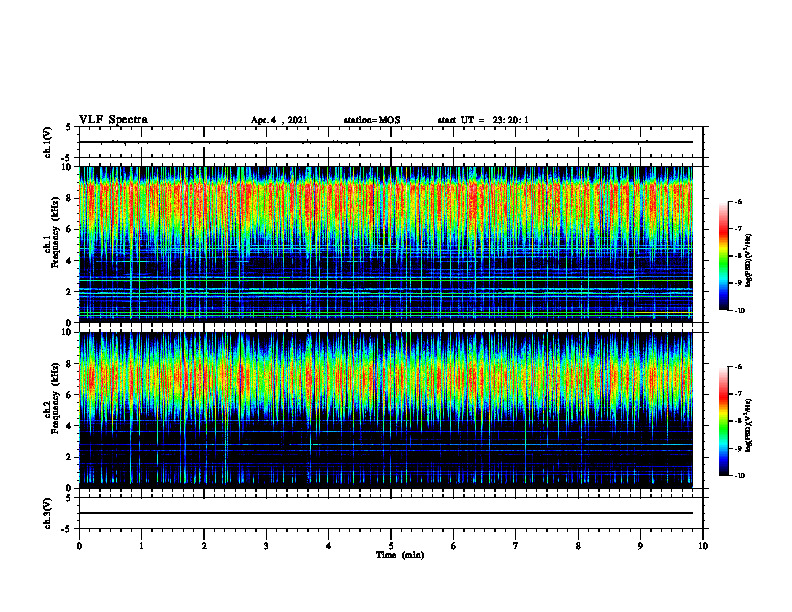The width and height of the screenshot is (792, 612).
Task: Click time axis tick label "6"
Action: 454,546
